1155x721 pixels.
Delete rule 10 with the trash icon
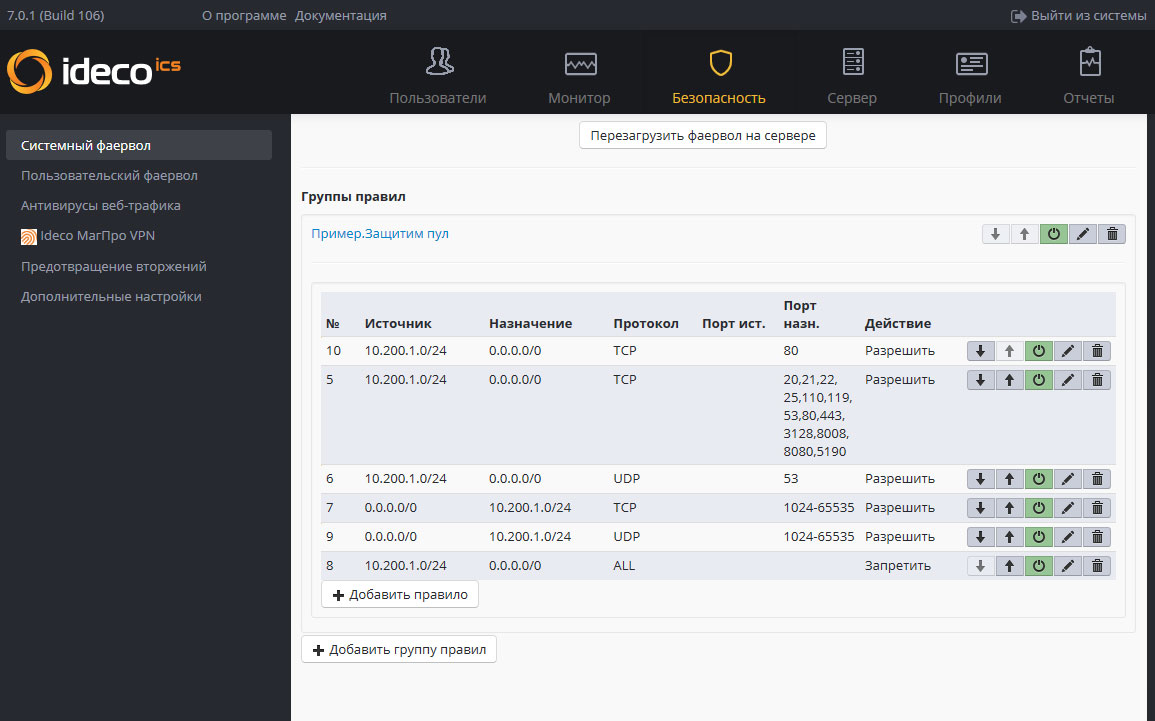1097,351
